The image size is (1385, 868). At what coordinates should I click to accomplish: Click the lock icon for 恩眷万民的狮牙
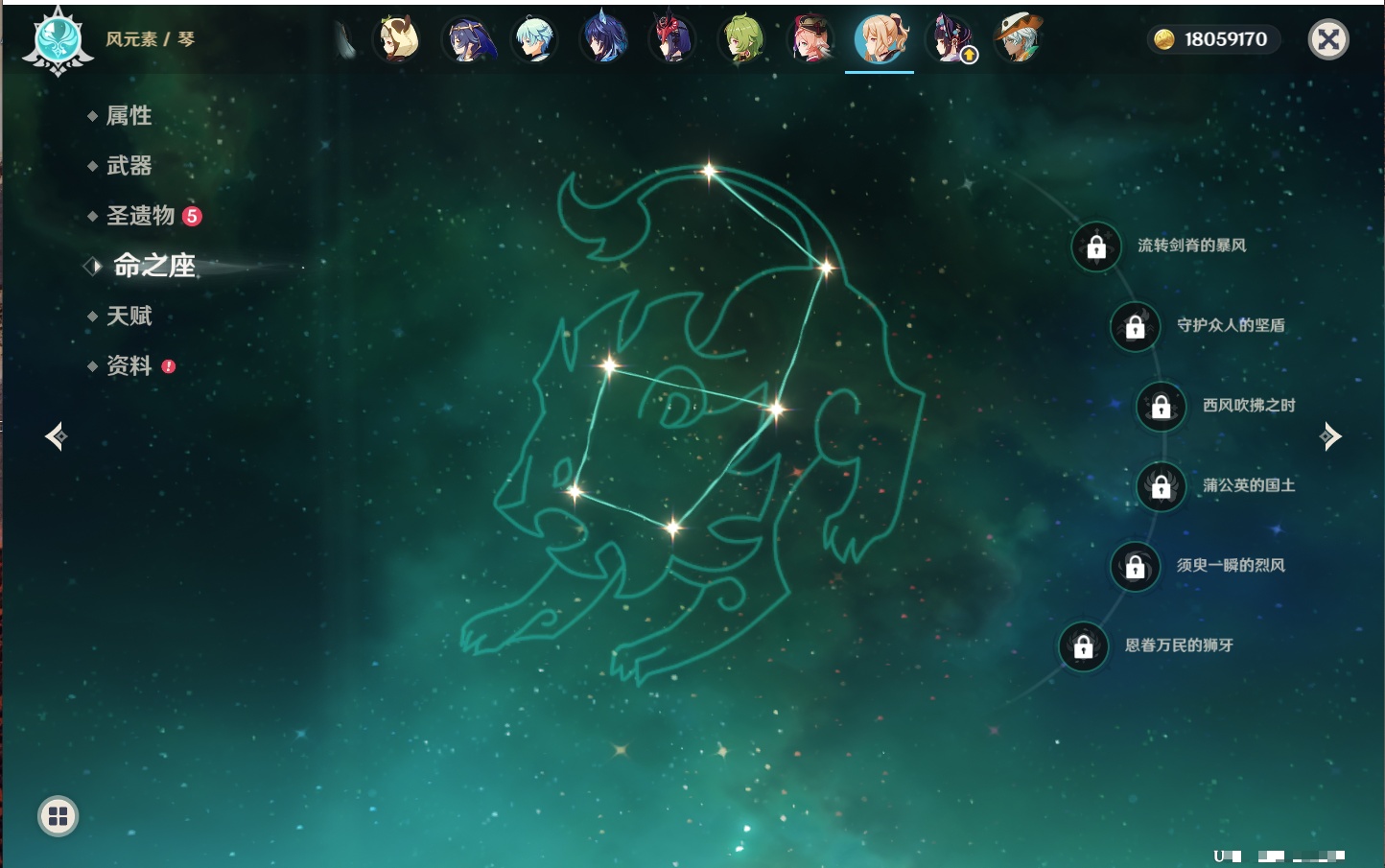coord(1084,646)
